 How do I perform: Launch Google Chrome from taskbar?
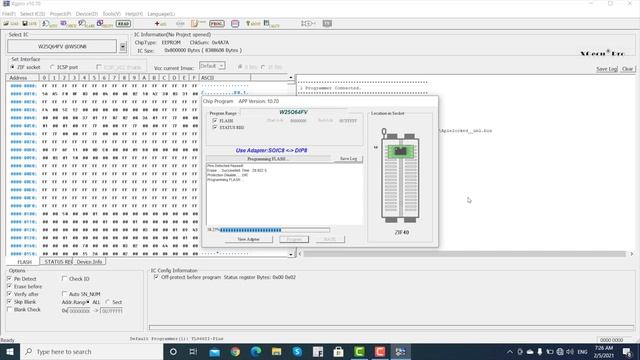235,351
